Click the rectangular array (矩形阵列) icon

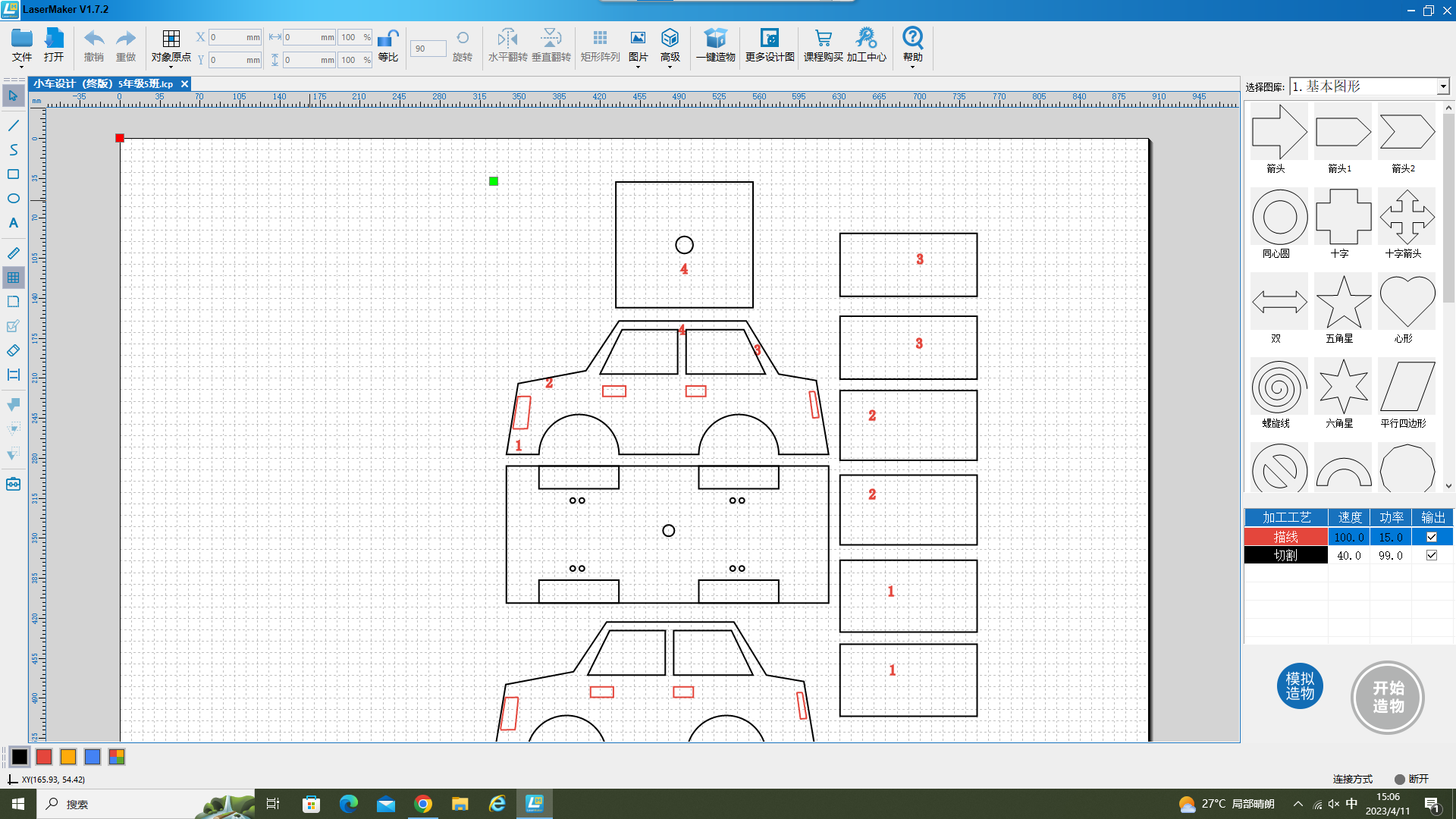600,45
